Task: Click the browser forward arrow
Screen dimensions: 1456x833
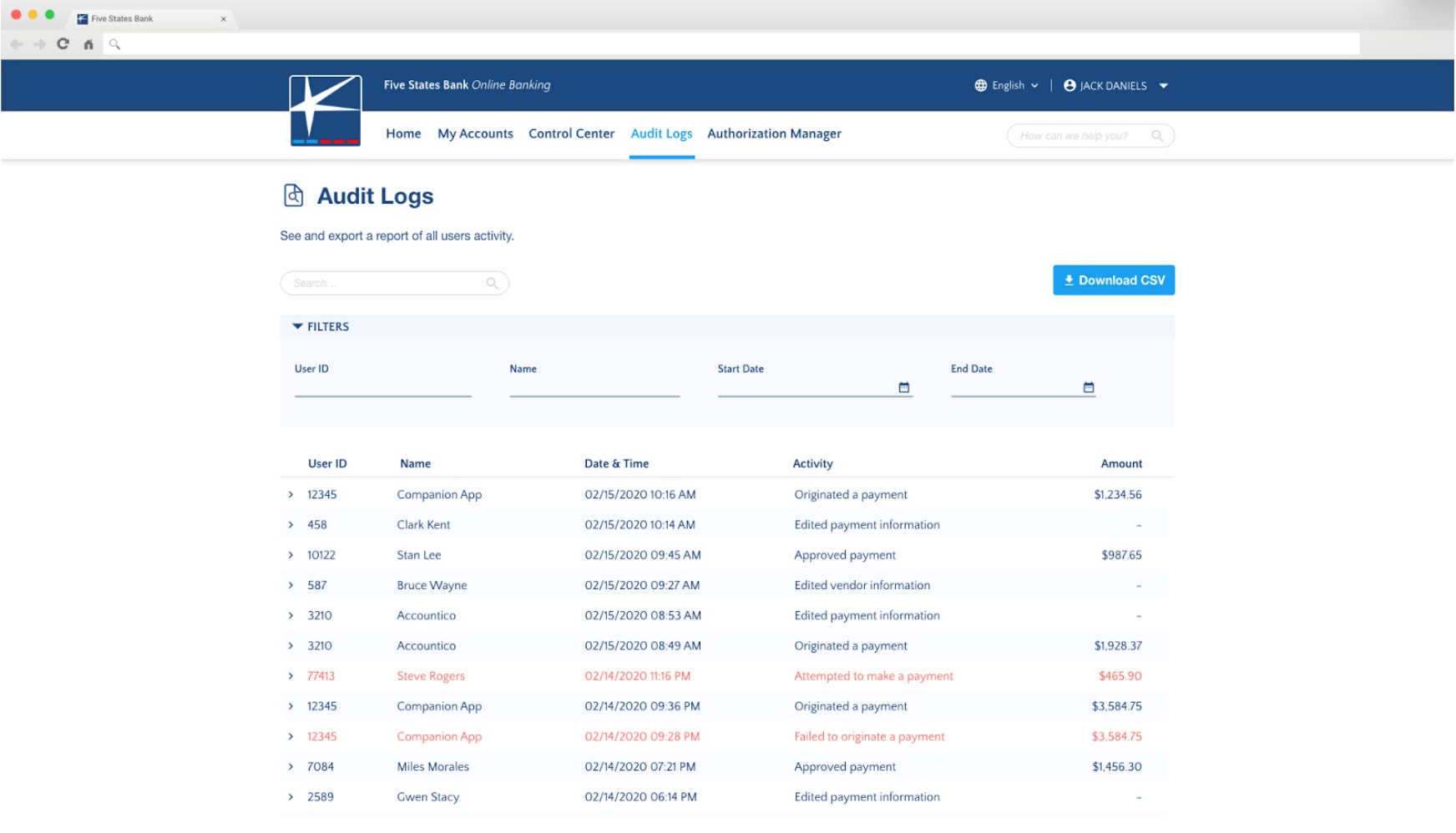Action: [x=39, y=44]
